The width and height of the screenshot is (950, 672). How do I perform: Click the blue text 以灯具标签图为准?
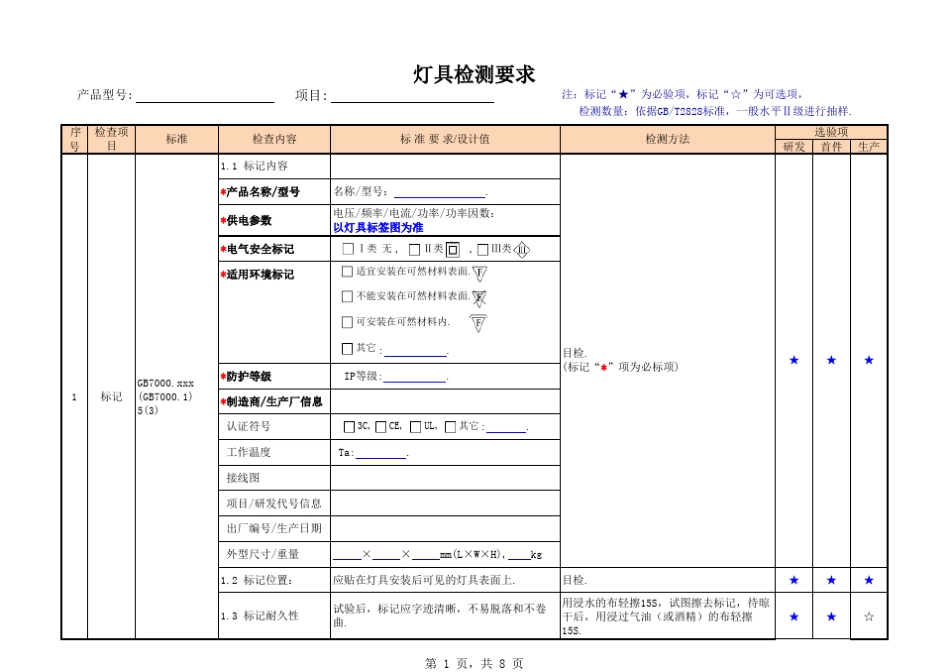(x=378, y=228)
